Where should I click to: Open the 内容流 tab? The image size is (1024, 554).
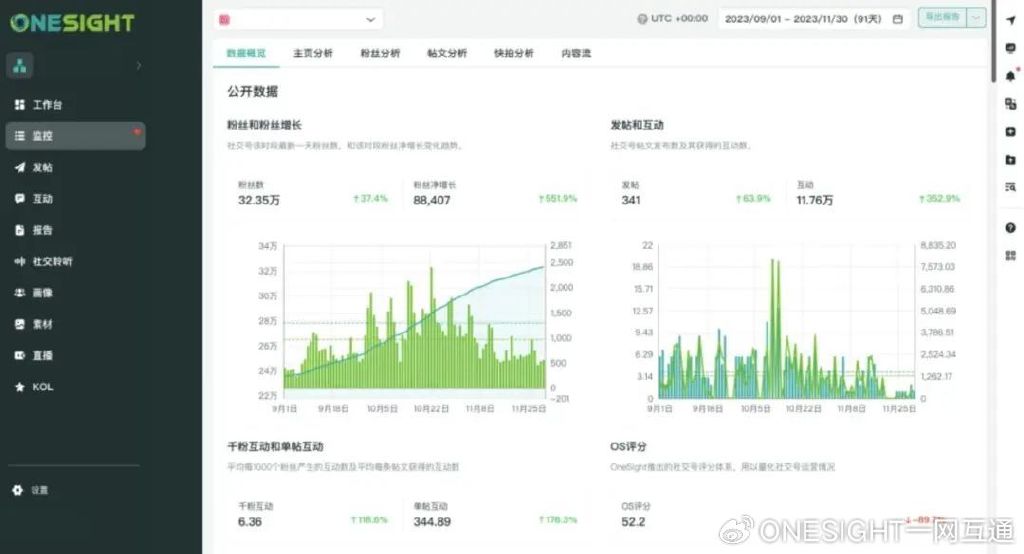tap(576, 53)
